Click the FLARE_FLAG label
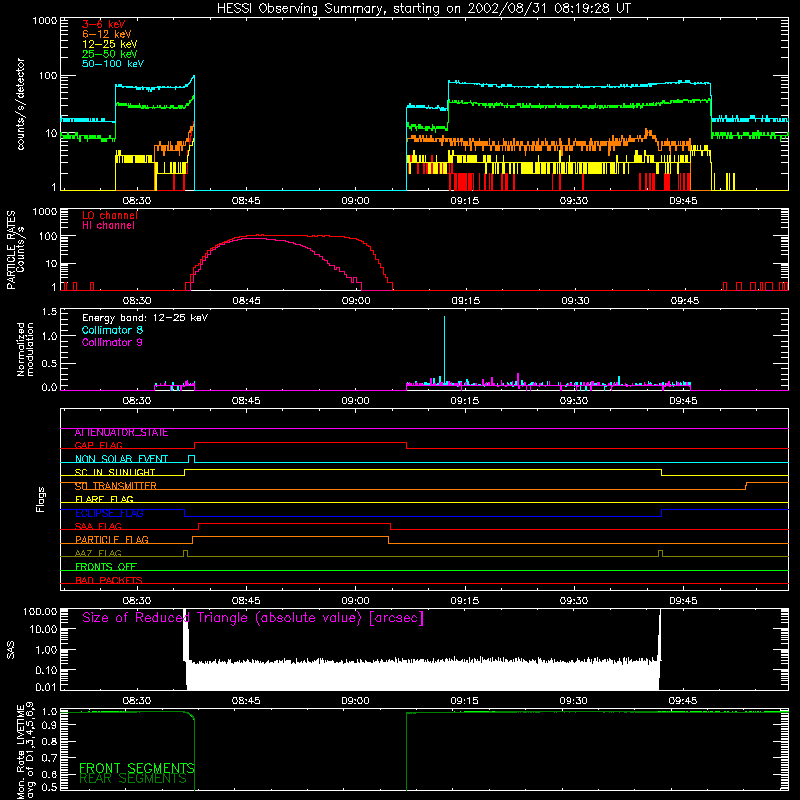This screenshot has height=800, width=800. click(x=104, y=499)
